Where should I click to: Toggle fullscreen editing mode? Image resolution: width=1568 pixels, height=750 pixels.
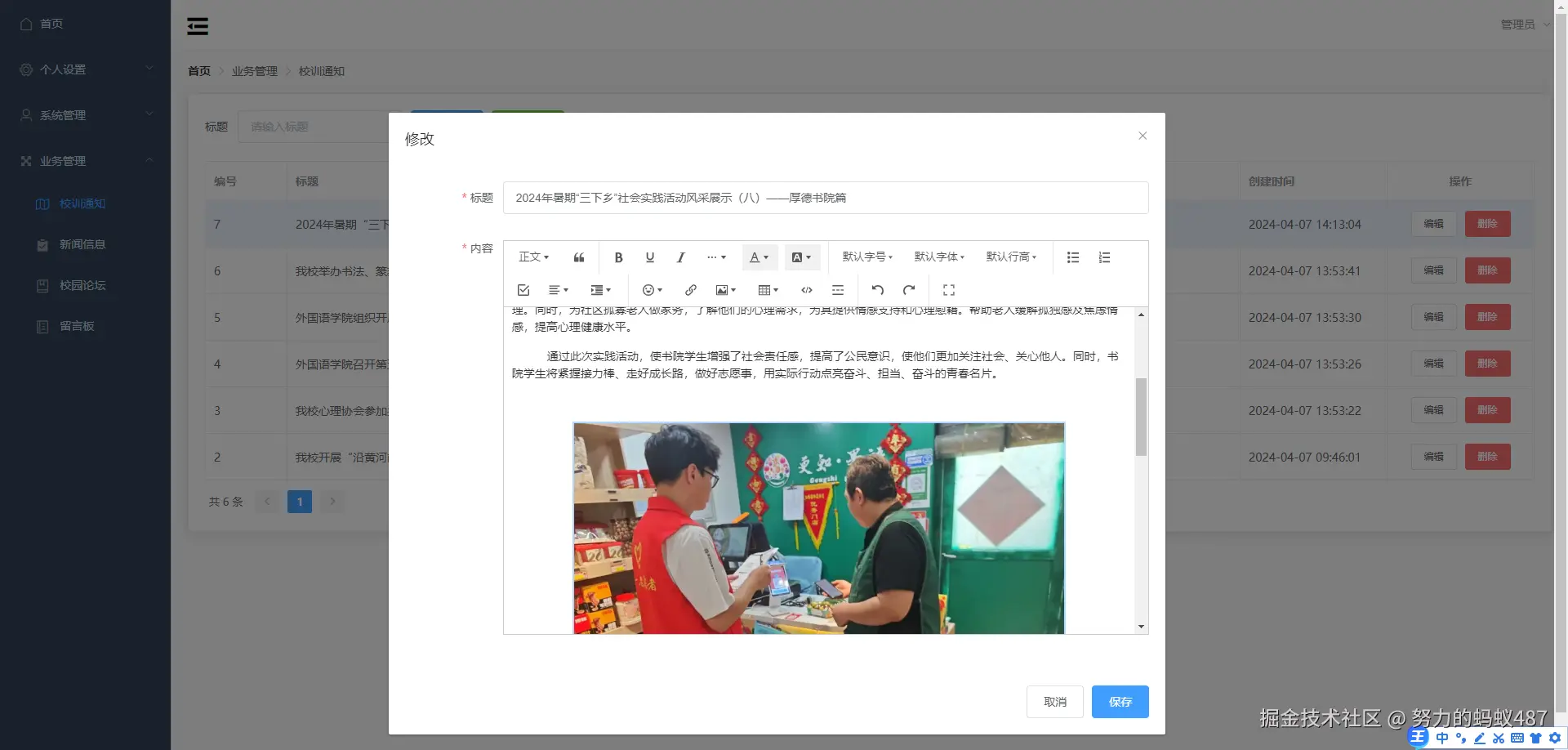click(948, 290)
